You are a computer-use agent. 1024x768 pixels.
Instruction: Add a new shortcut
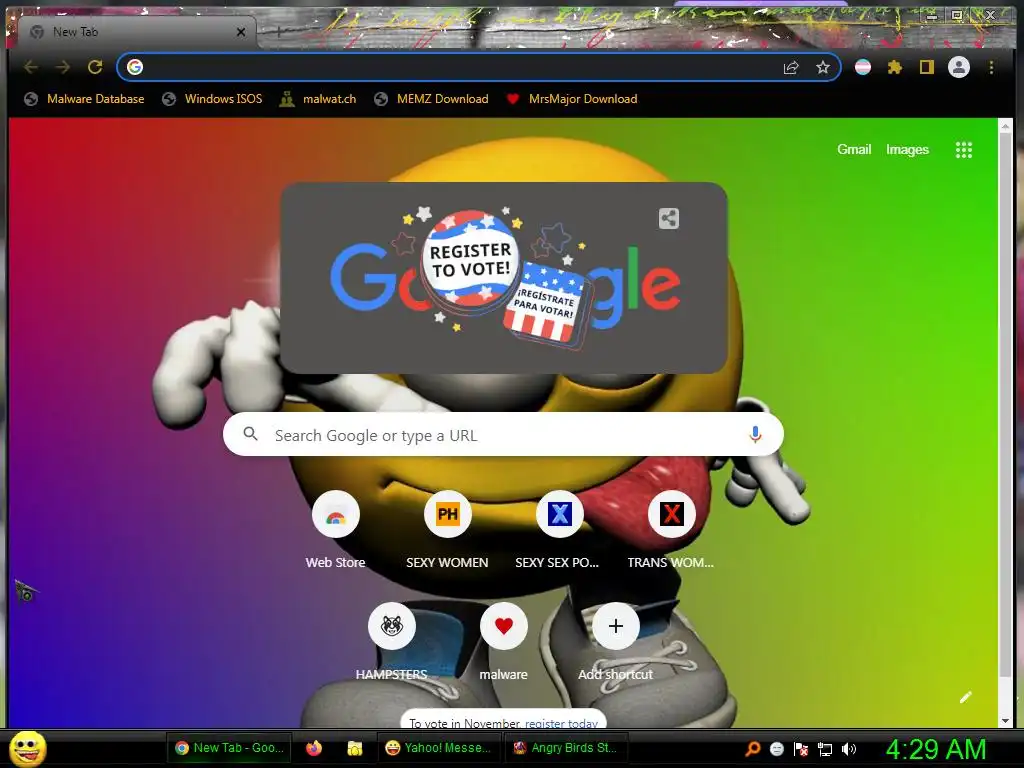pyautogui.click(x=615, y=626)
